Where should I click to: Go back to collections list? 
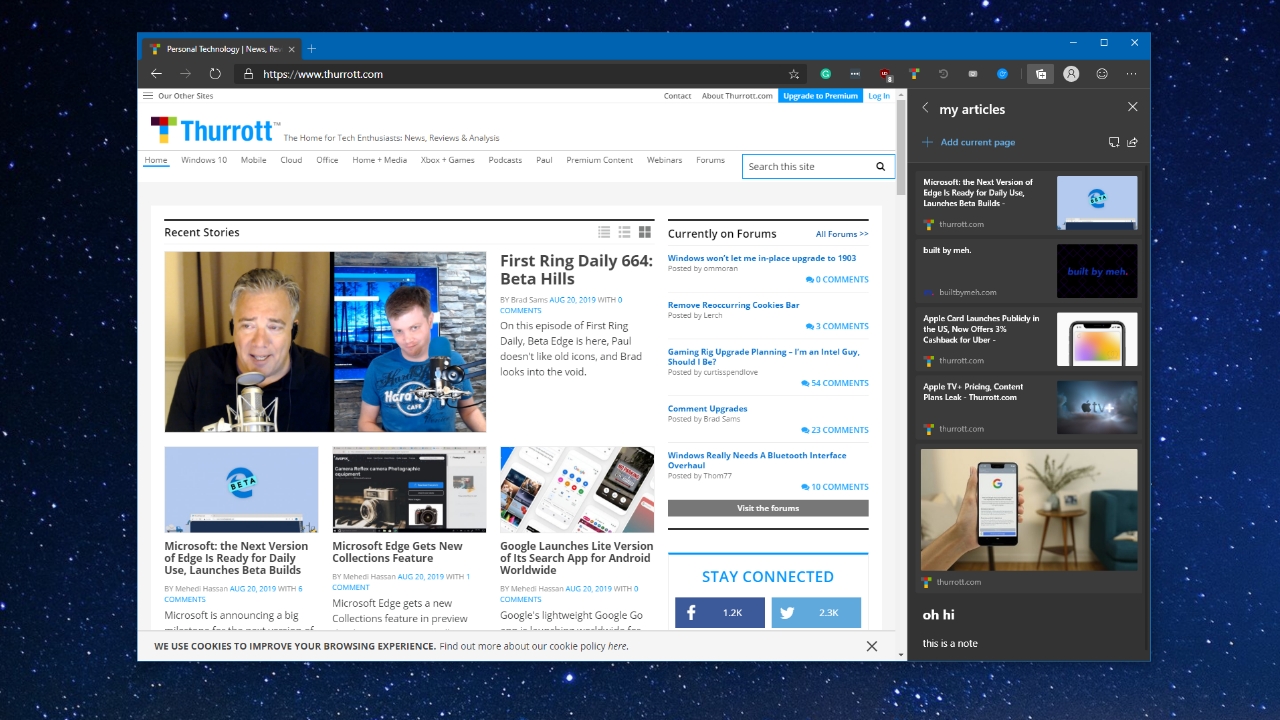[925, 107]
